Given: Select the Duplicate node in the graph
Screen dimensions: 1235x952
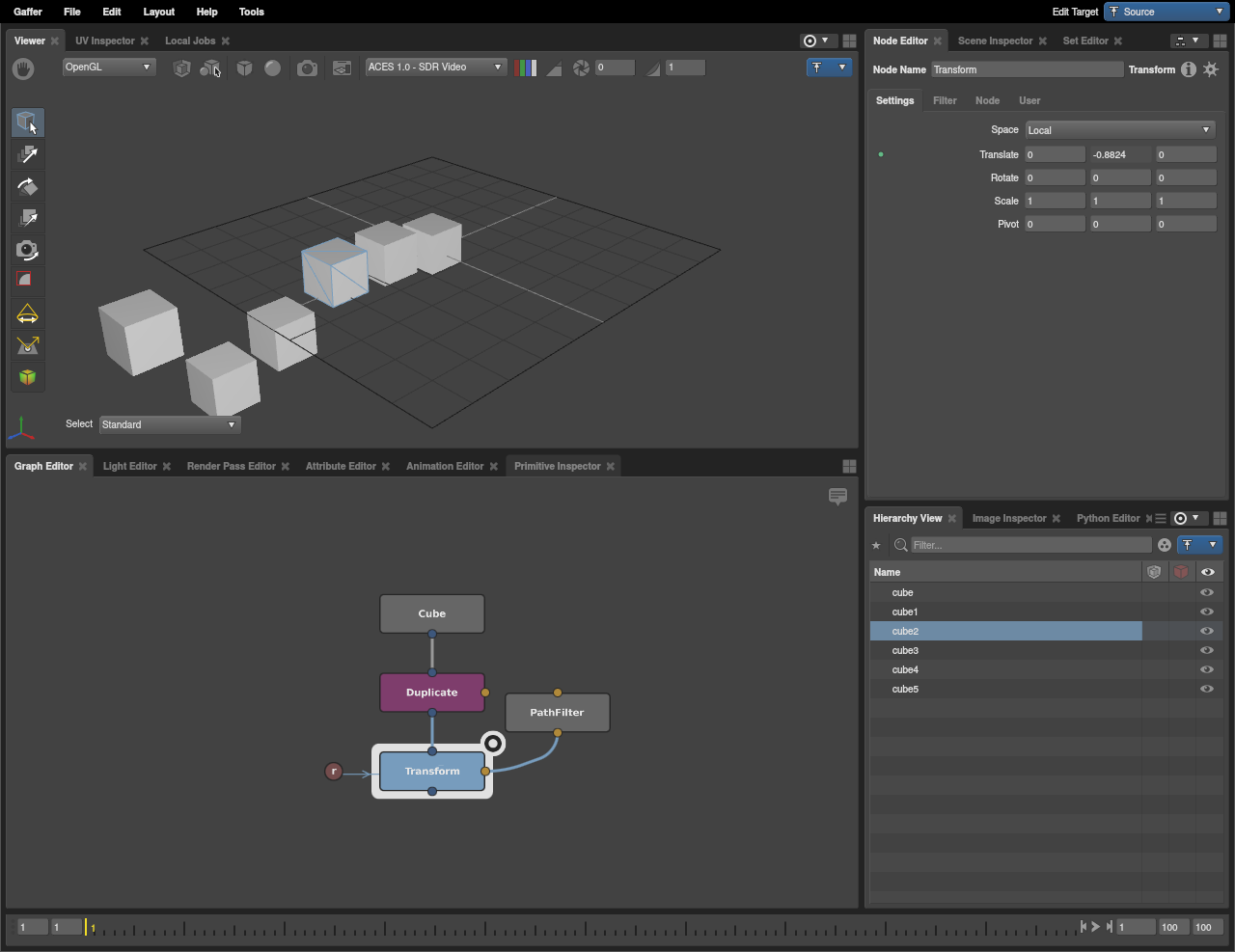Looking at the screenshot, I should click(431, 693).
